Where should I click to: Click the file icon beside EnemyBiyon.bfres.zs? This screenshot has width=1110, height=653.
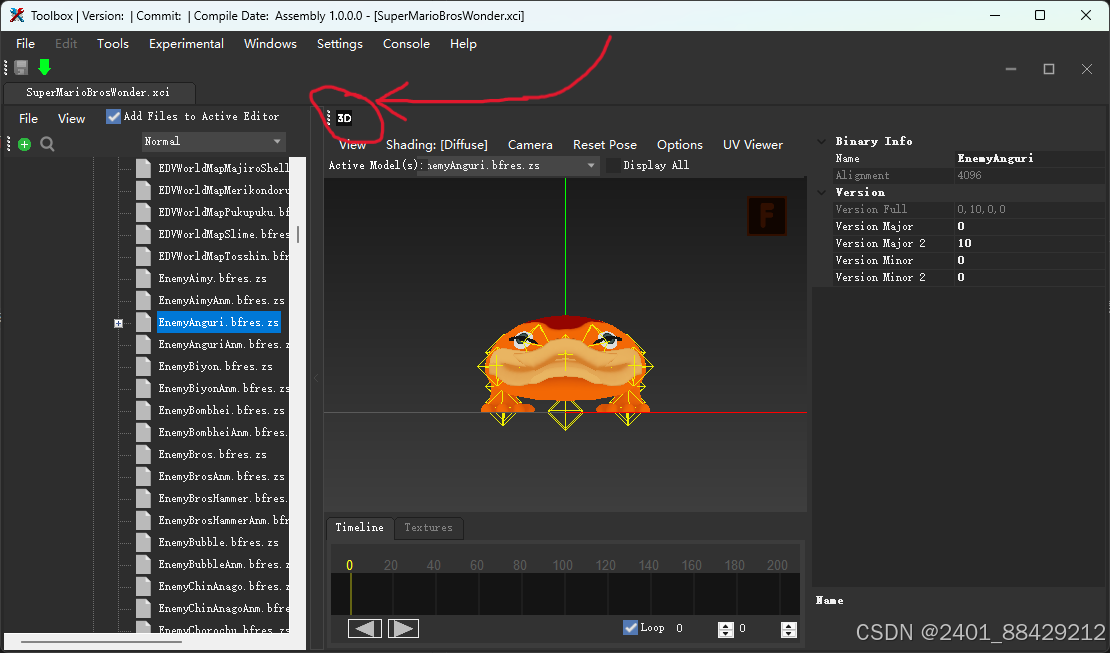tap(144, 366)
